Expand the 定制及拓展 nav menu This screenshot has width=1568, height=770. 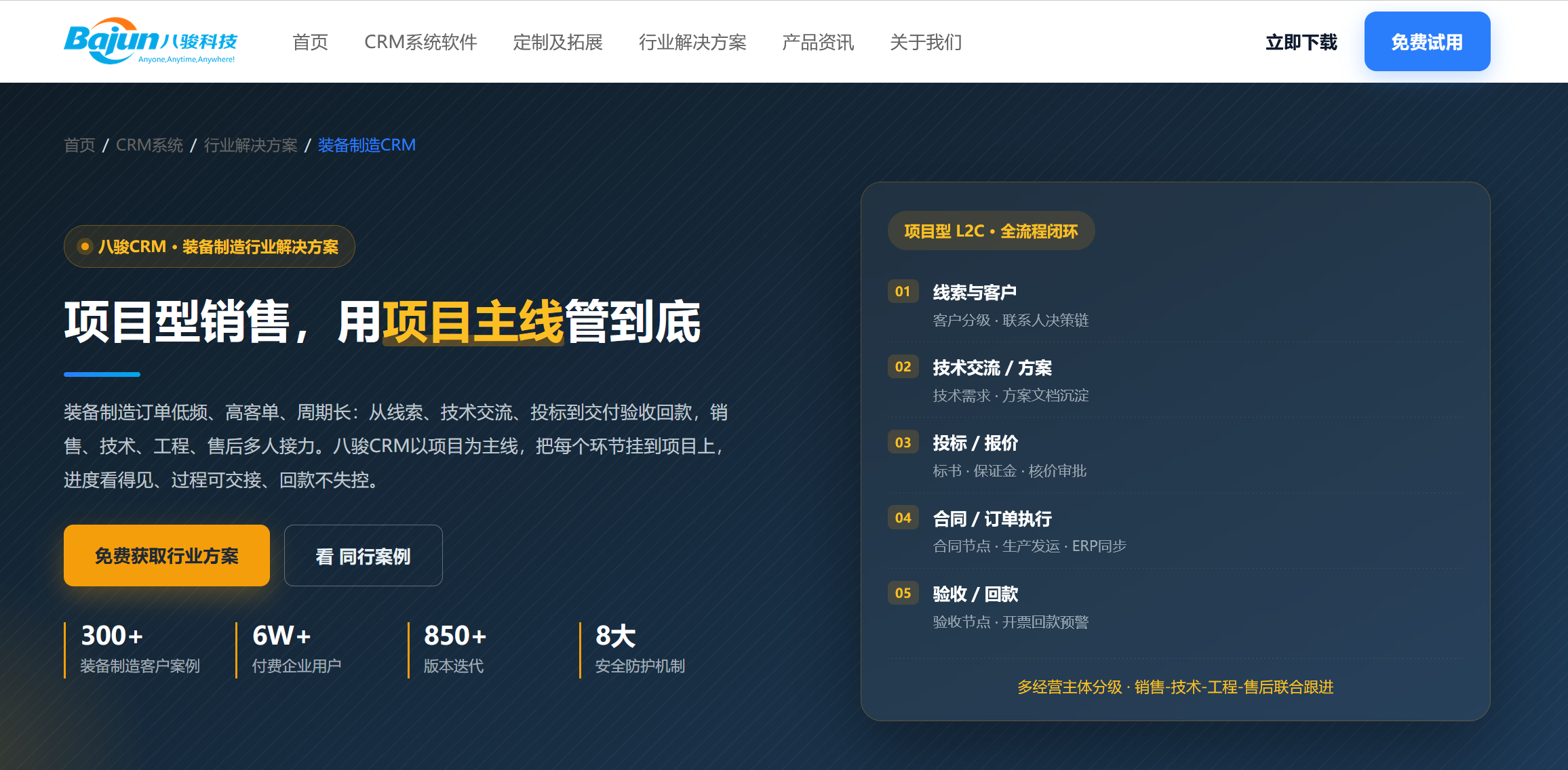557,42
